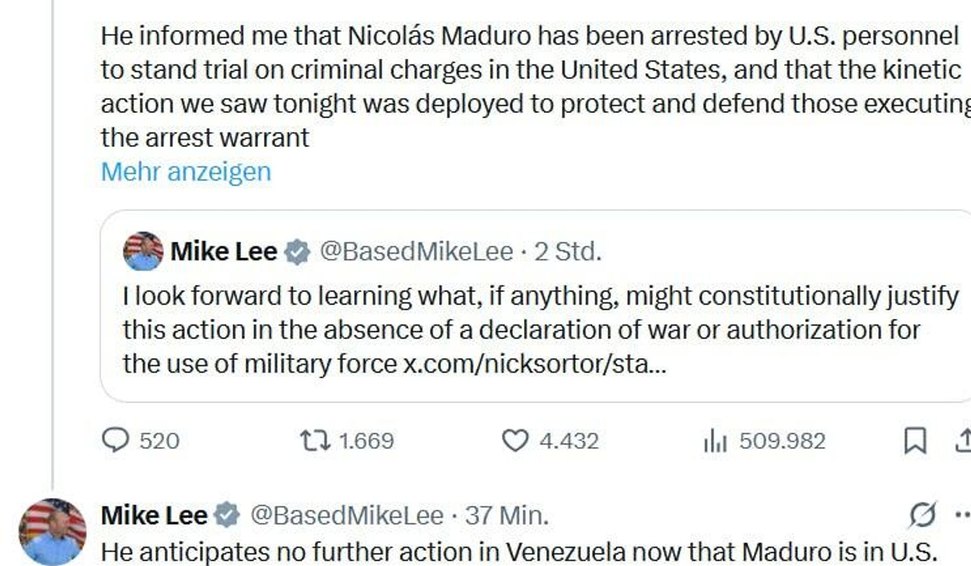Open the x.com/nicksortor link in the quoted post
The height and width of the screenshot is (566, 971).
pyautogui.click(x=535, y=364)
